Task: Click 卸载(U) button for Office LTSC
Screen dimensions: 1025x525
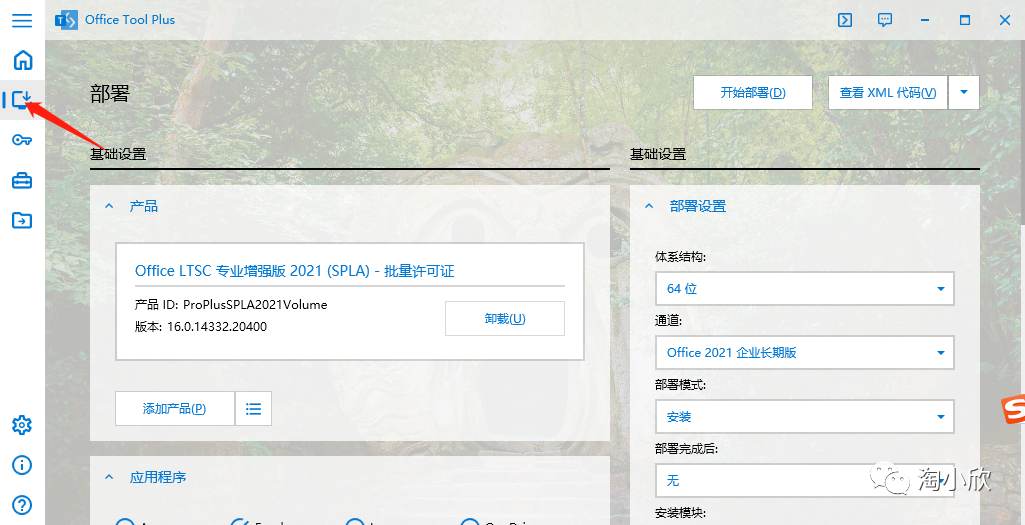Action: (505, 318)
